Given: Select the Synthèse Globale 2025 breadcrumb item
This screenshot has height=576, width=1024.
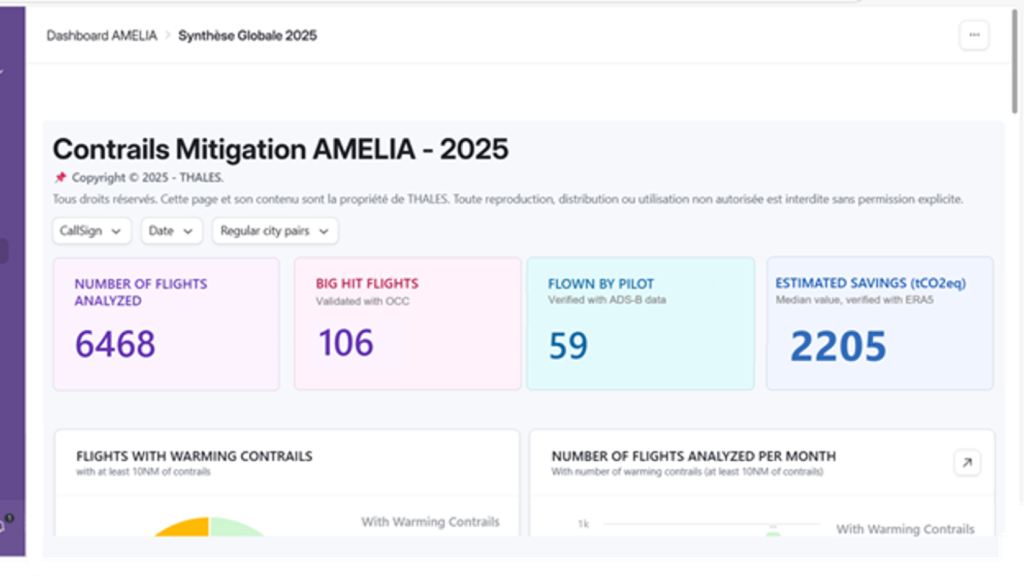Looking at the screenshot, I should coord(248,35).
